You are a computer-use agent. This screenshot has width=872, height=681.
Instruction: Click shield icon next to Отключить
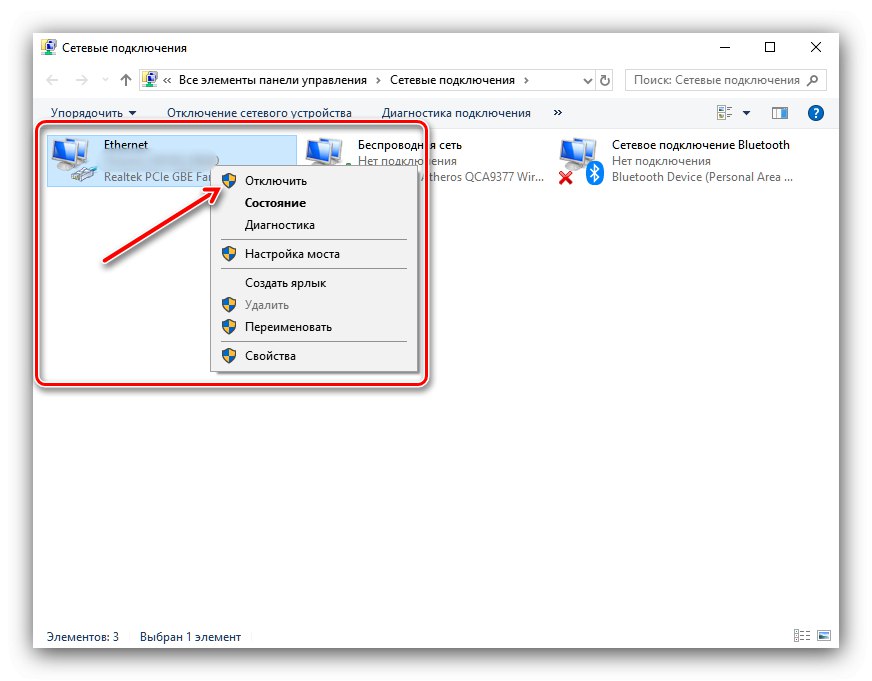coord(229,181)
